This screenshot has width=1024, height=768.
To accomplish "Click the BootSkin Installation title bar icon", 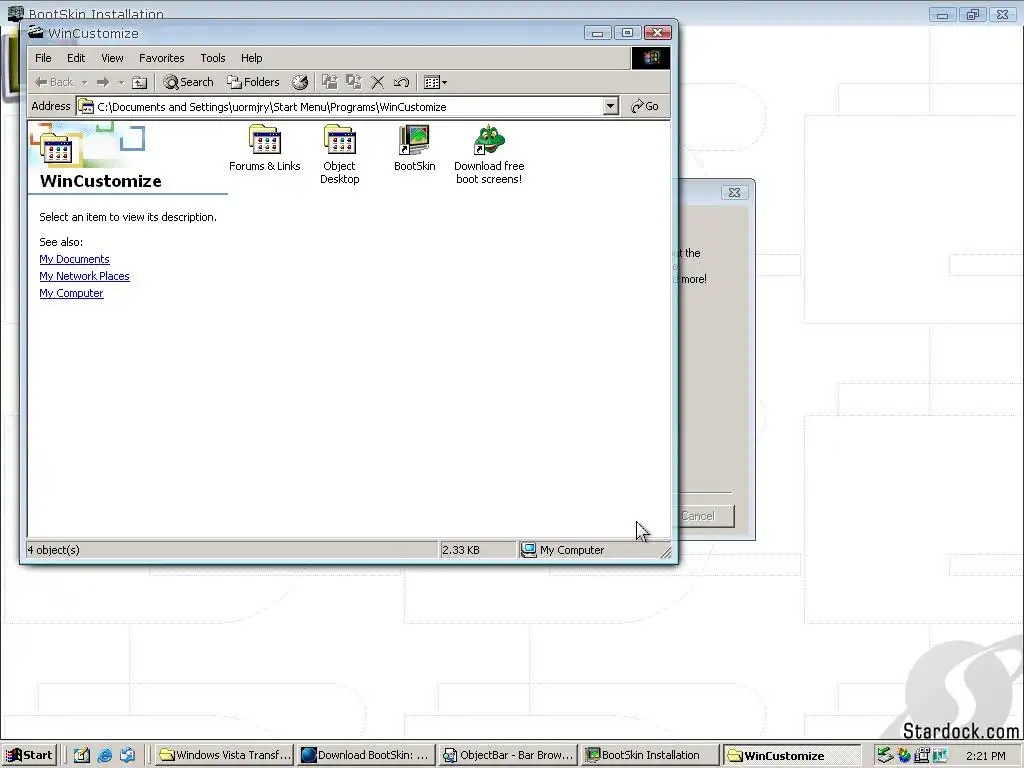I will [15, 13].
